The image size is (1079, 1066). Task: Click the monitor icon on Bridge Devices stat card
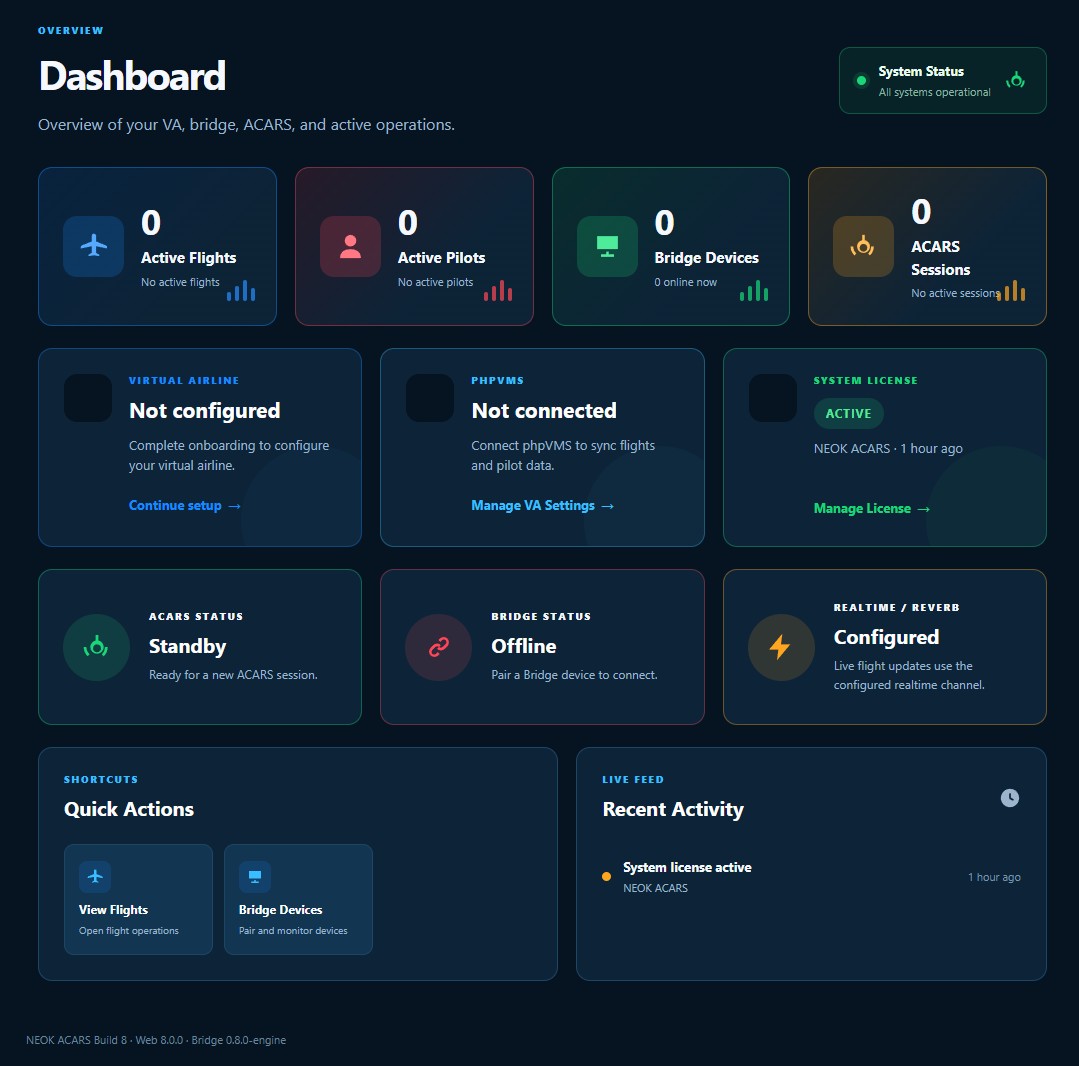(x=607, y=246)
